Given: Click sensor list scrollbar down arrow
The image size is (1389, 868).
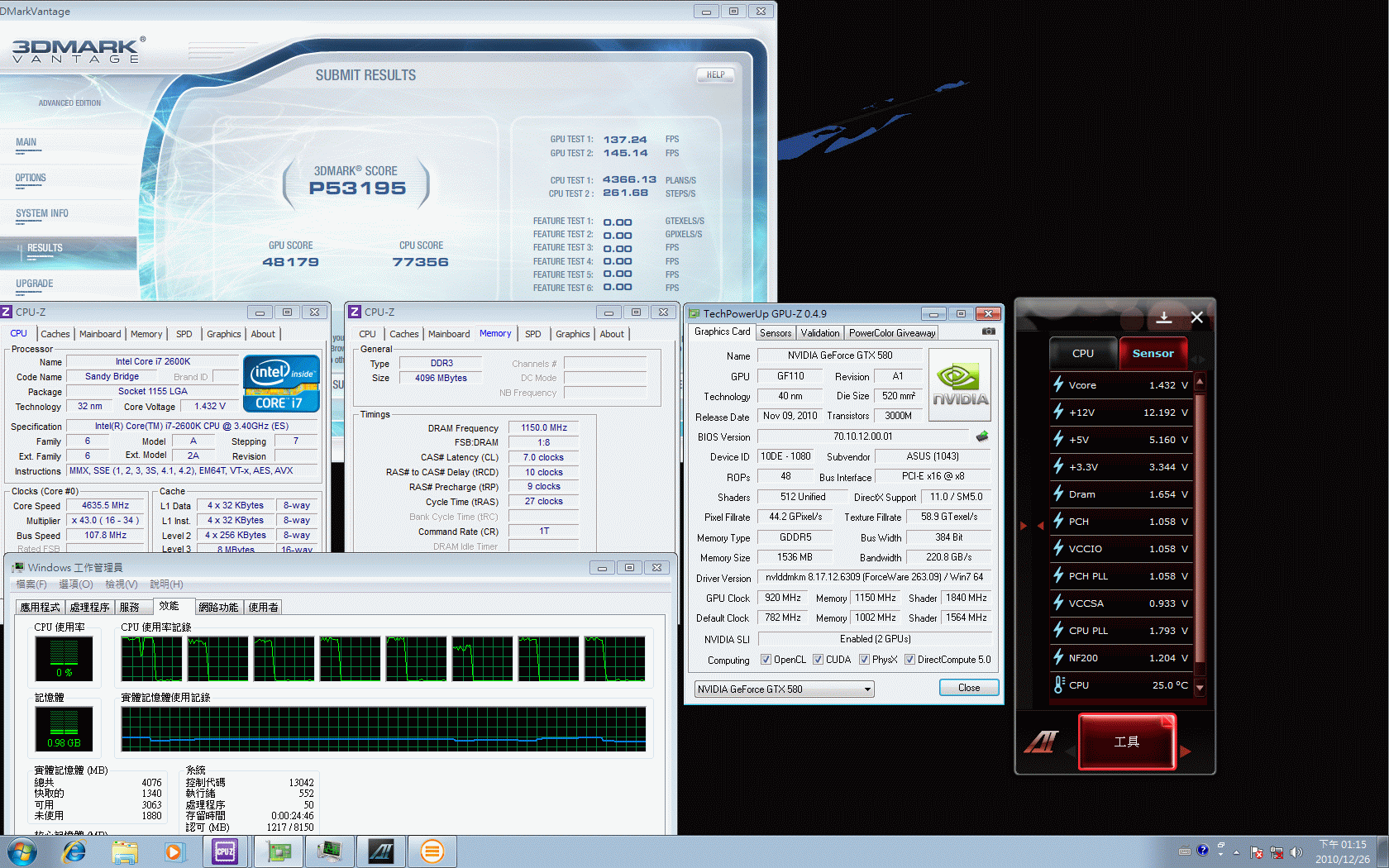Looking at the screenshot, I should point(1200,687).
